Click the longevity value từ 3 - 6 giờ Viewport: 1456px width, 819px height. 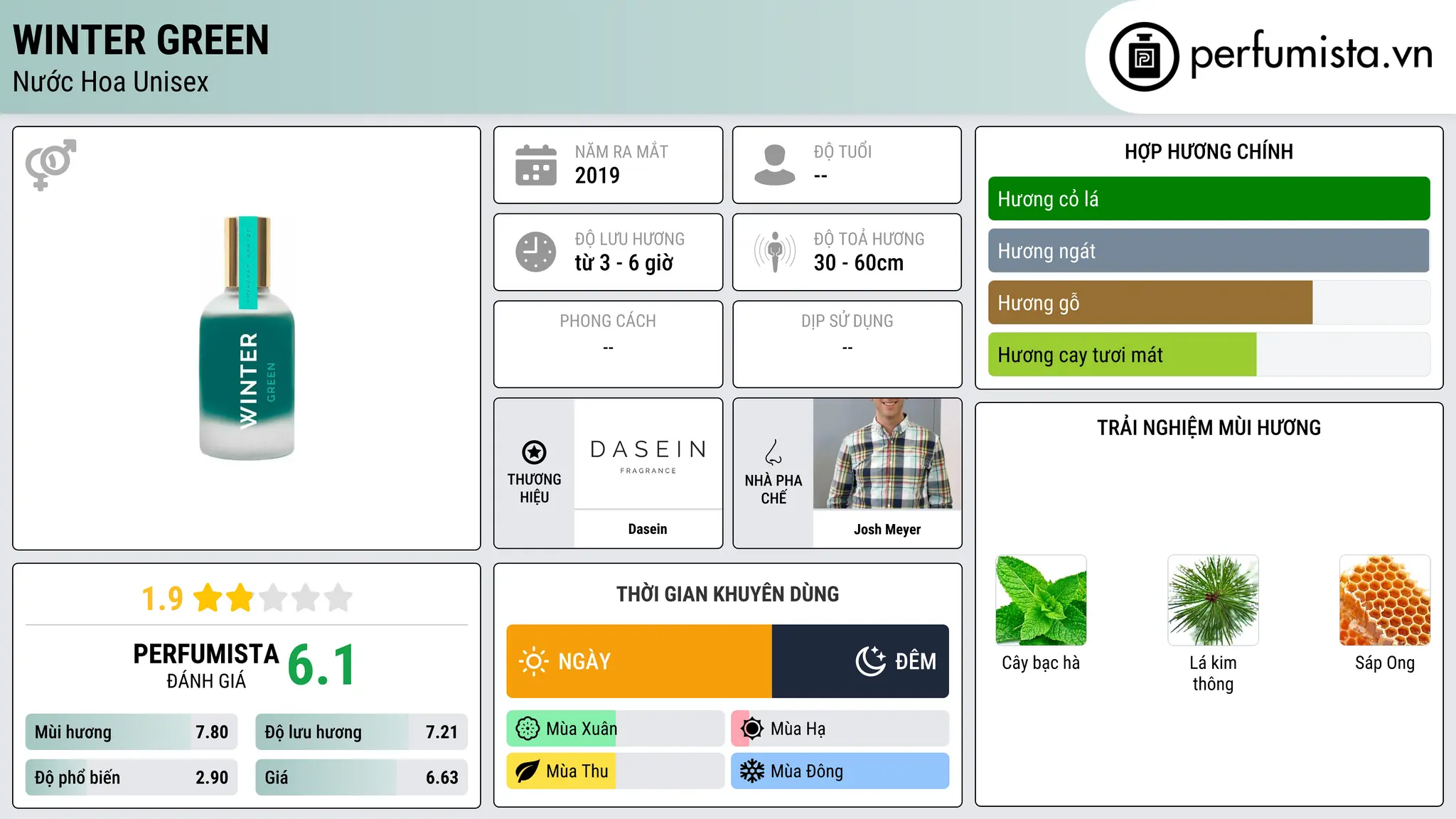click(623, 263)
